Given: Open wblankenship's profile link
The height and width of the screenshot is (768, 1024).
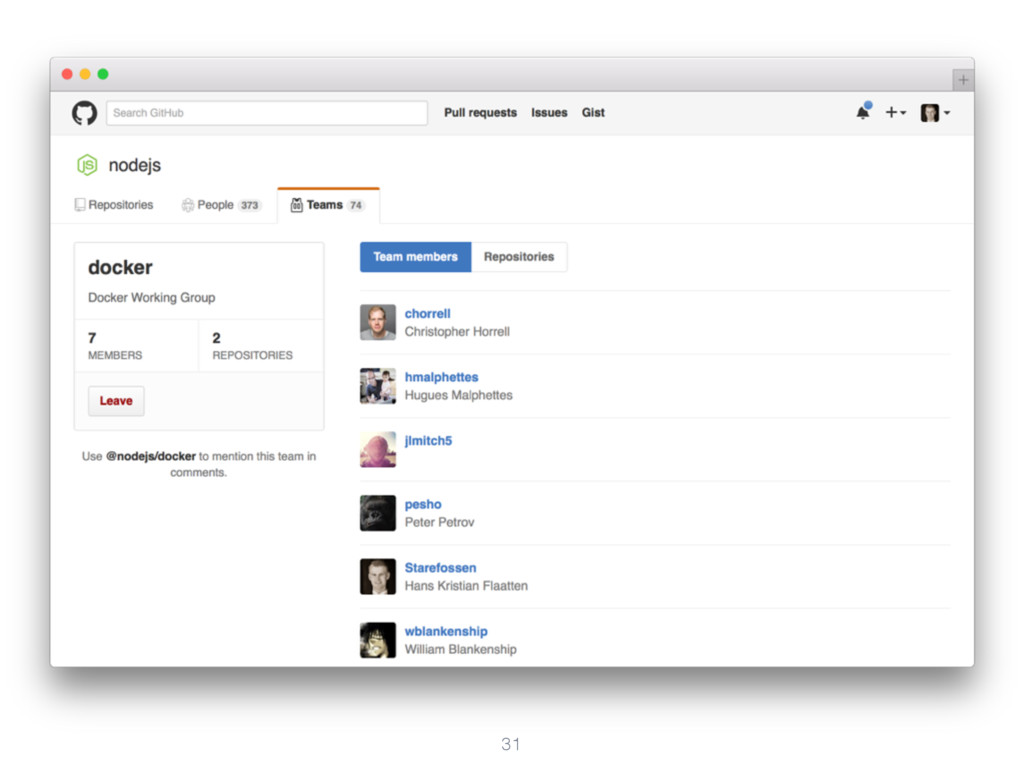Looking at the screenshot, I should (446, 631).
